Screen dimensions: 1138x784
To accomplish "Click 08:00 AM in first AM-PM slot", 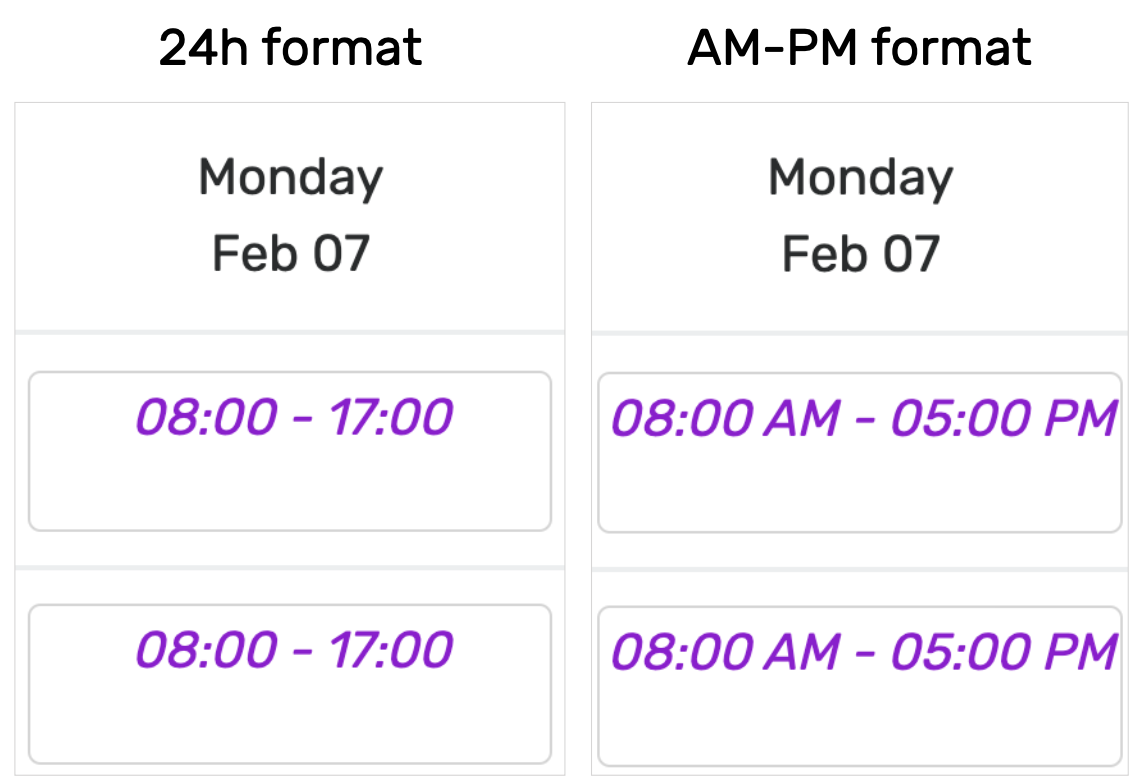I will (x=726, y=419).
